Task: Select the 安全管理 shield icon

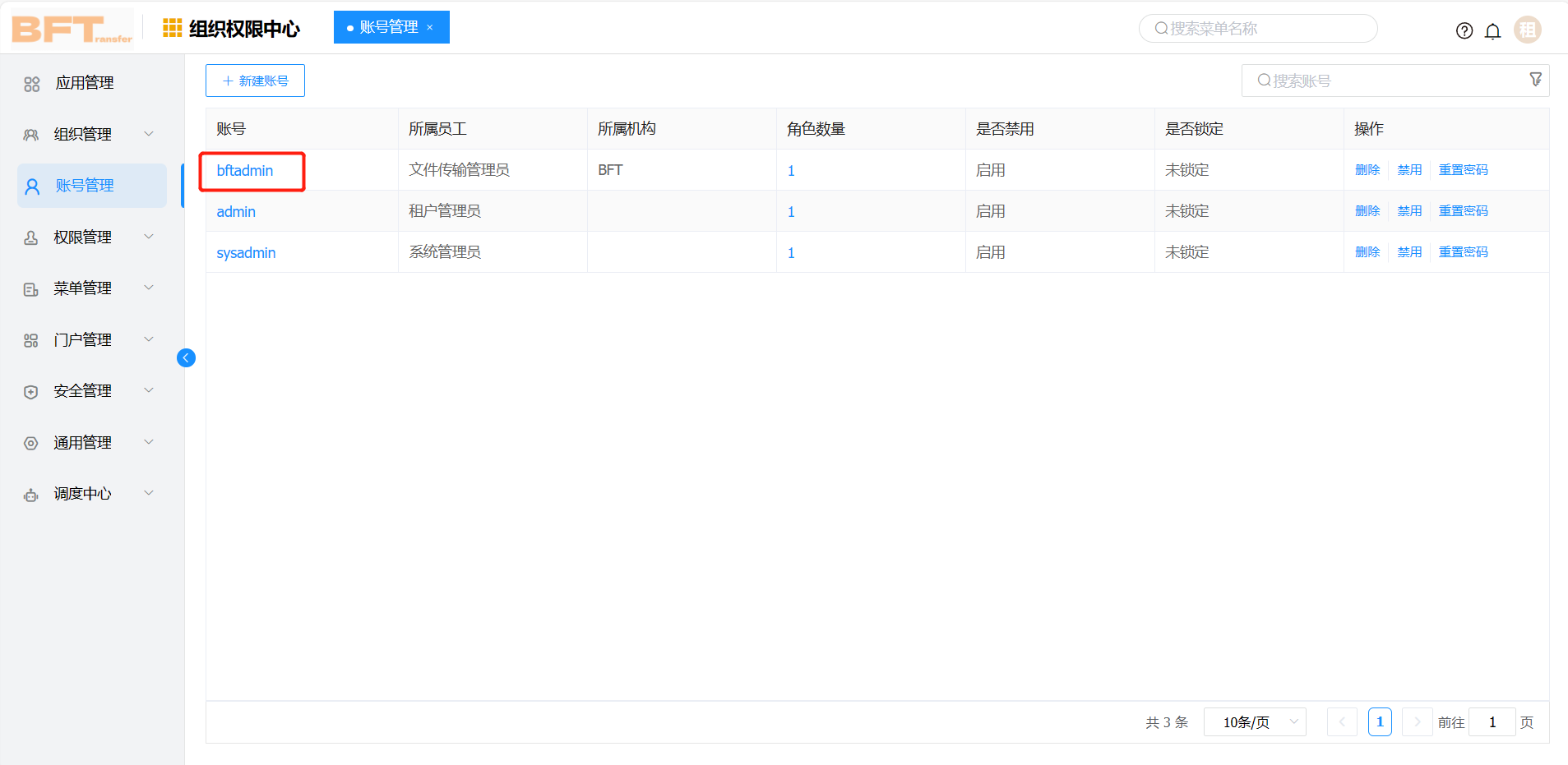Action: pos(31,391)
